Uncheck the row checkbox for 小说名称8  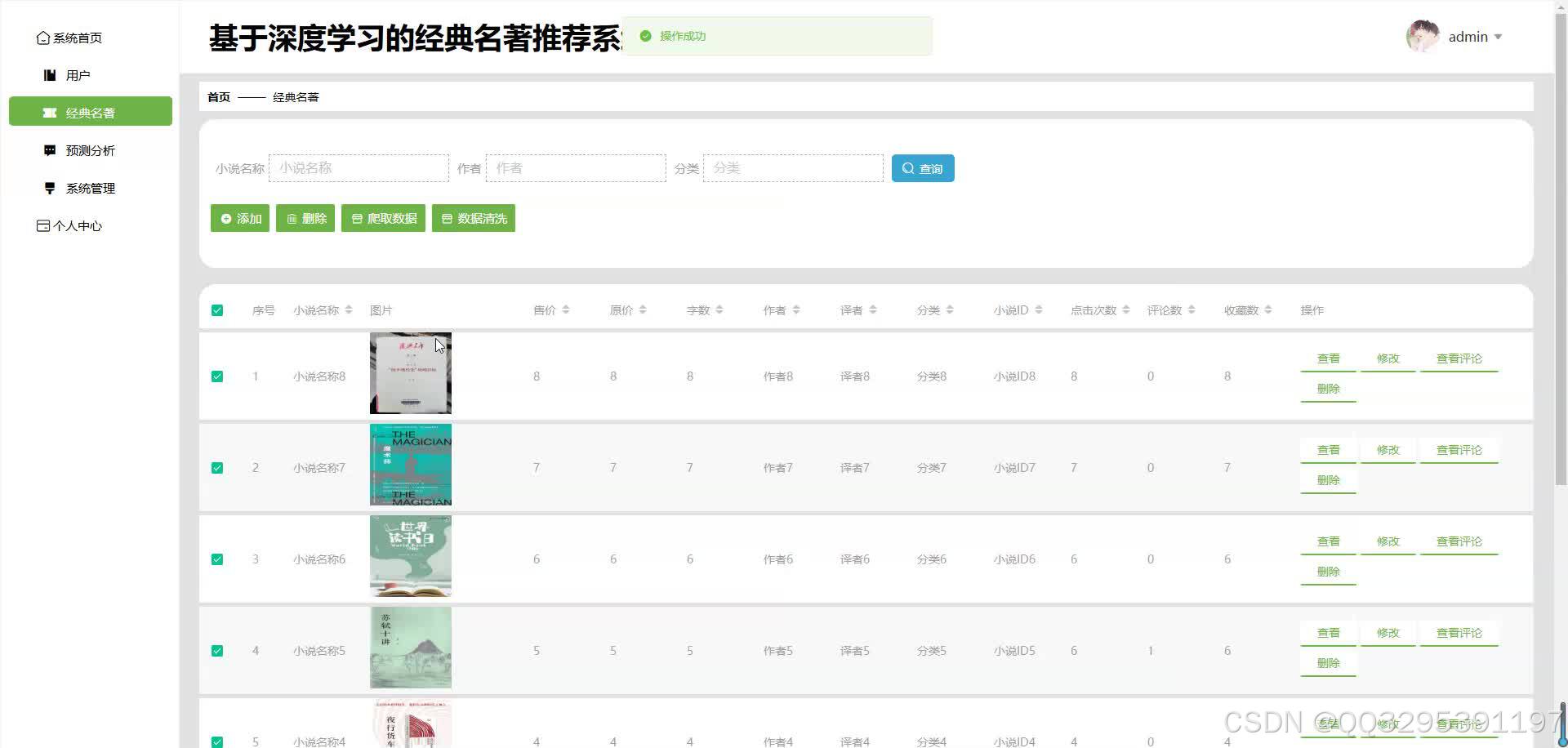pyautogui.click(x=217, y=376)
